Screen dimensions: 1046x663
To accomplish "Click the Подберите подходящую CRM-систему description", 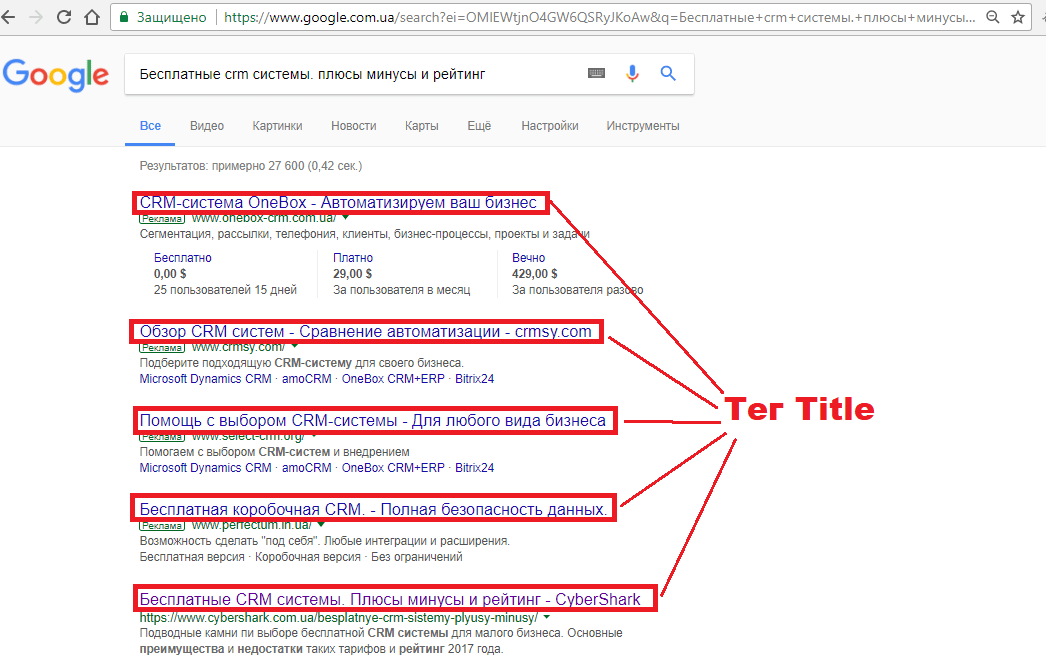I will pyautogui.click(x=302, y=363).
